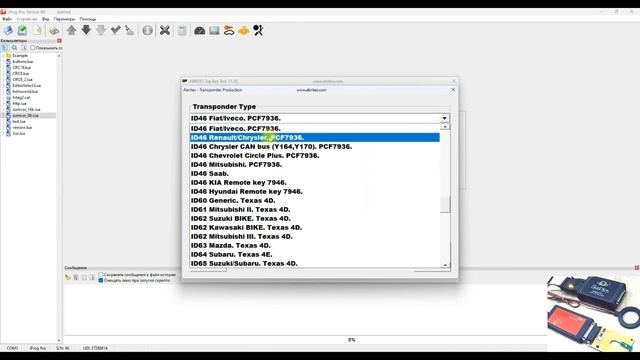
Task: Open the Параметры menu
Action: (64, 19)
